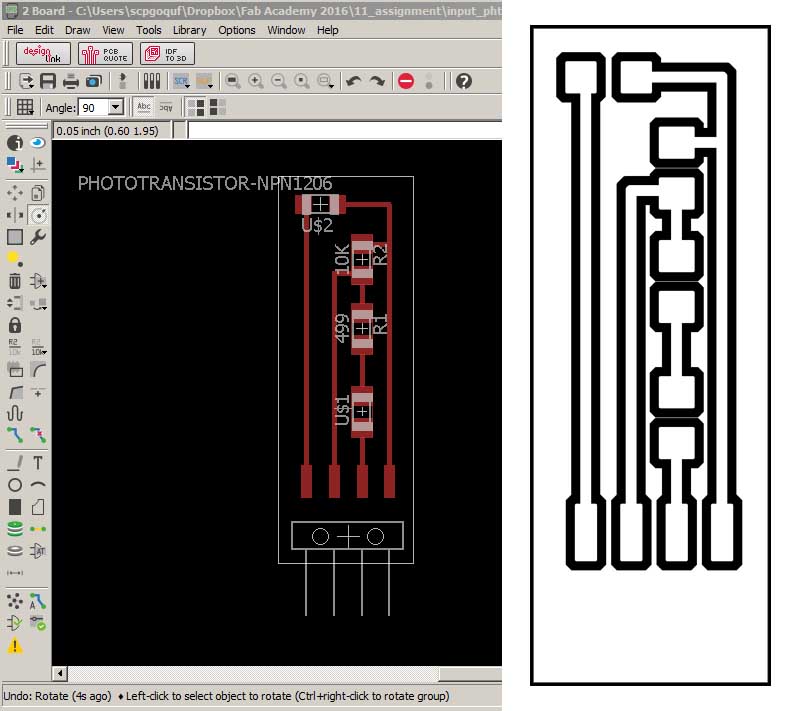
Task: Click the Undo arrow
Action: (354, 81)
